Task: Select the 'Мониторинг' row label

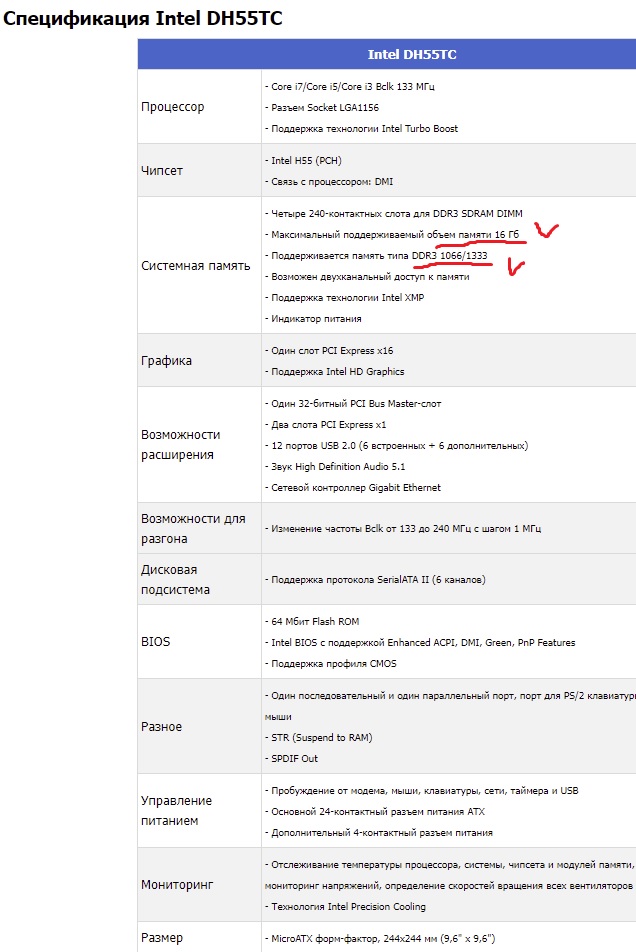Action: pos(177,885)
